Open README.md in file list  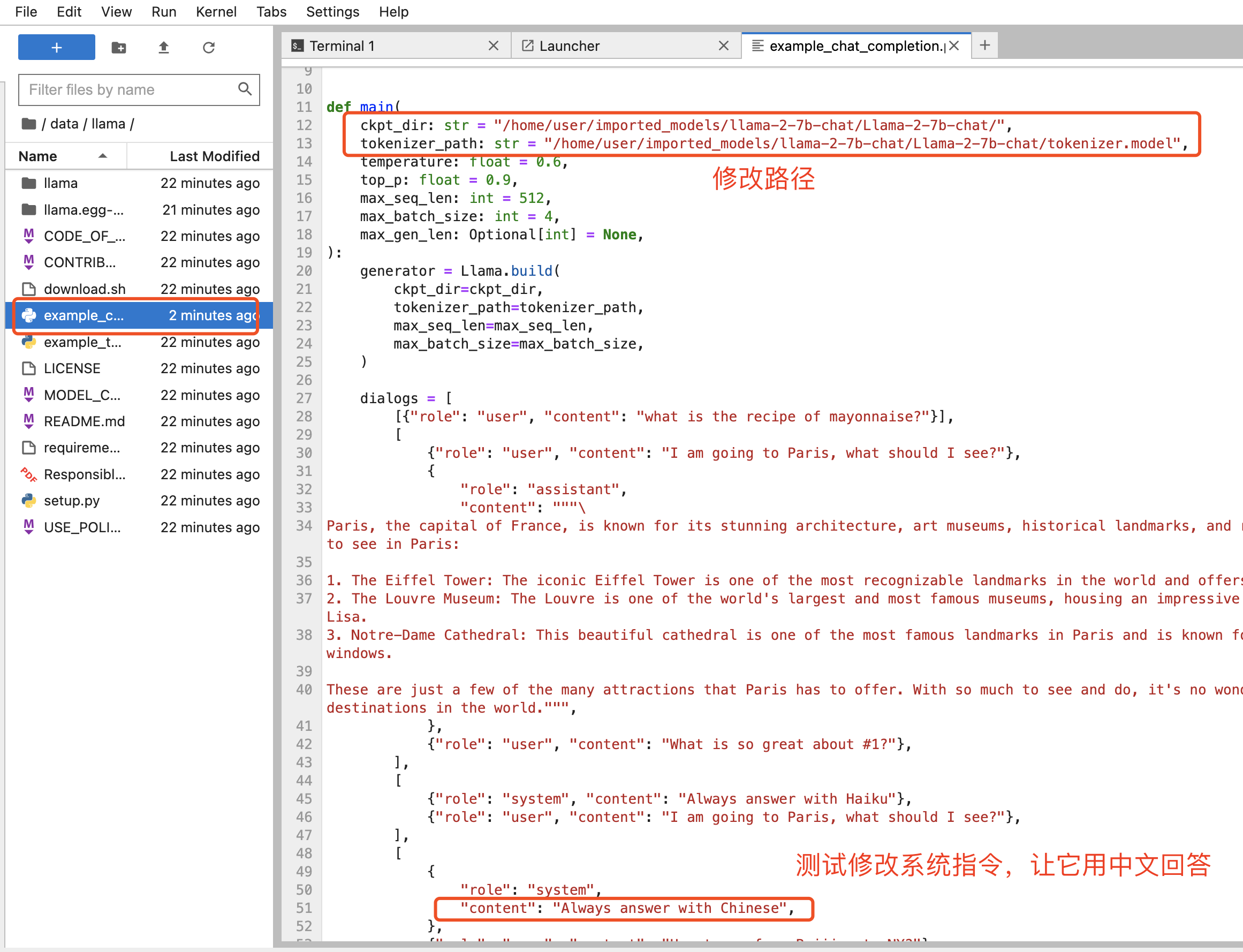[x=84, y=421]
